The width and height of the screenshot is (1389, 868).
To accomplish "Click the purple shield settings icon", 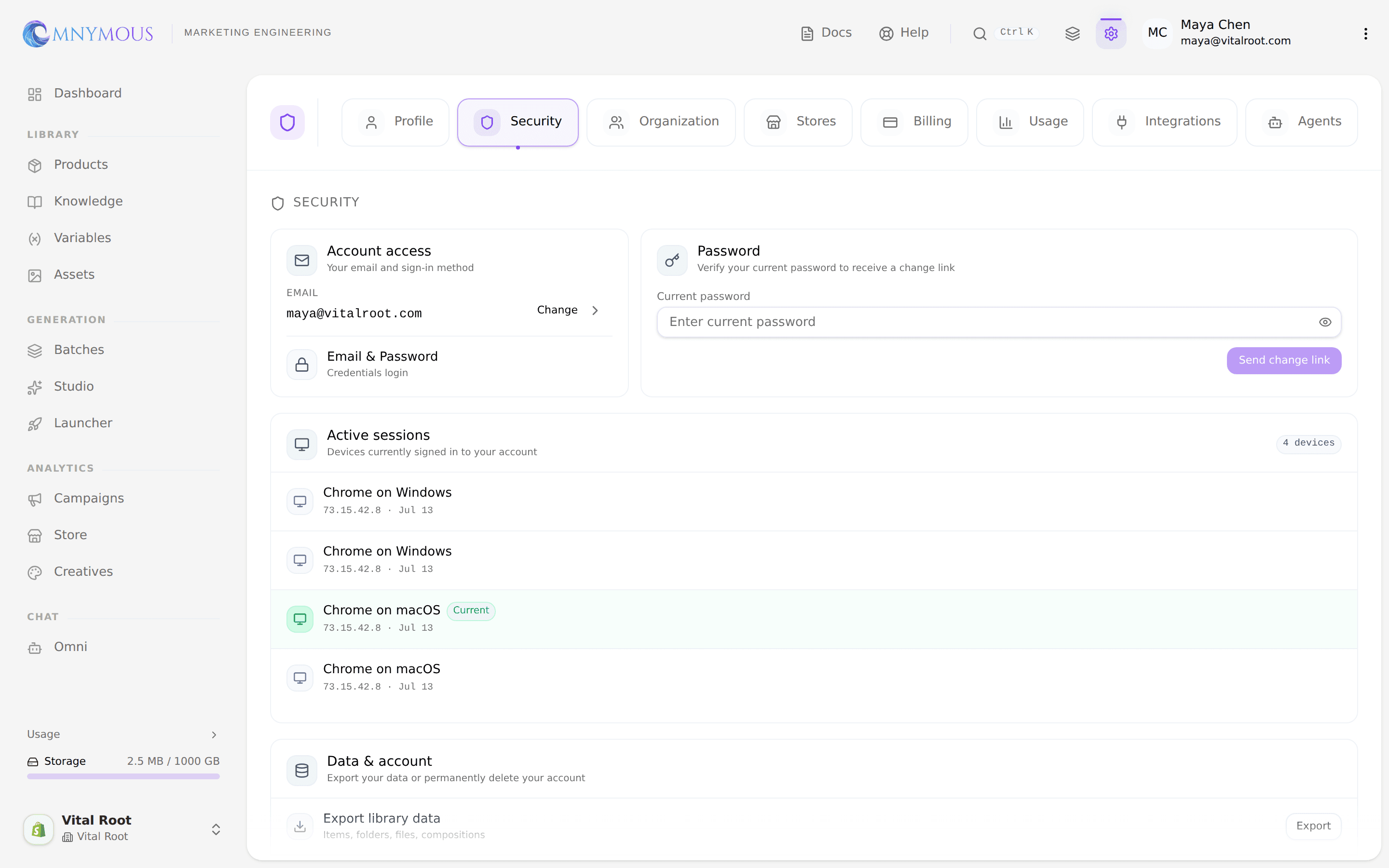I will tap(287, 122).
